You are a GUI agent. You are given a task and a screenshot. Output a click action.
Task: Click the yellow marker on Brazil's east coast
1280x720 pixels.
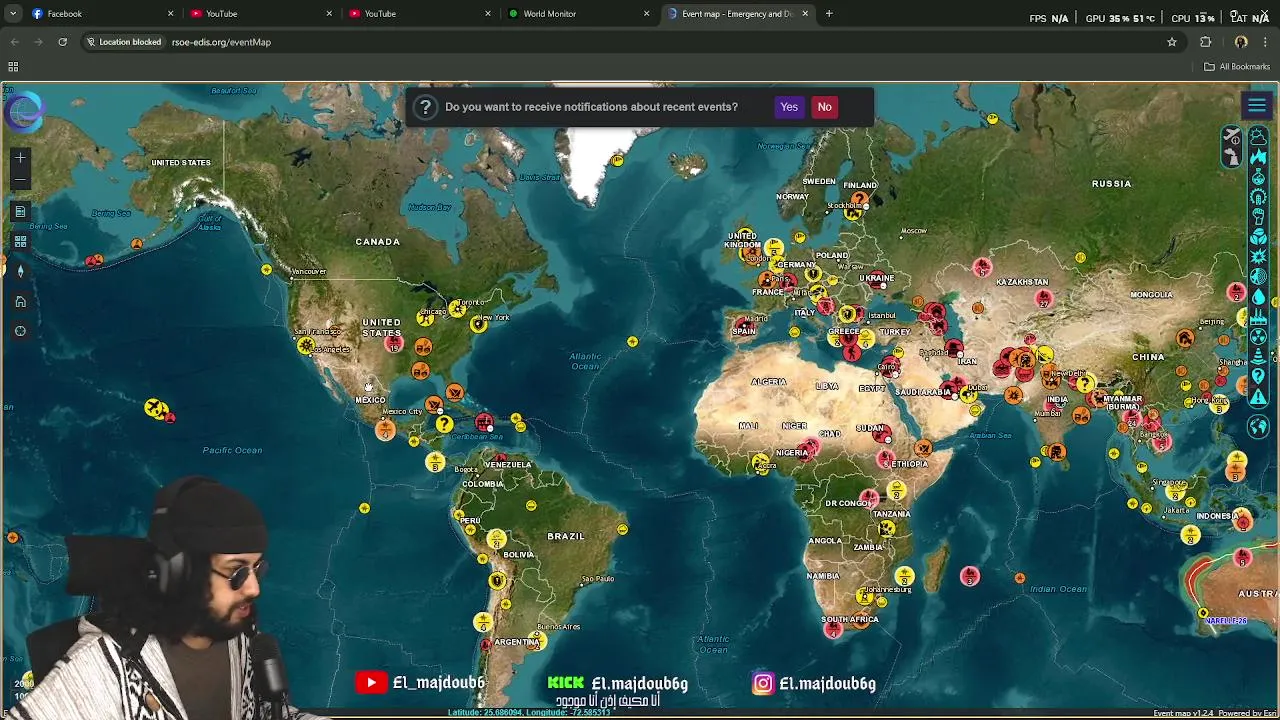click(x=622, y=529)
